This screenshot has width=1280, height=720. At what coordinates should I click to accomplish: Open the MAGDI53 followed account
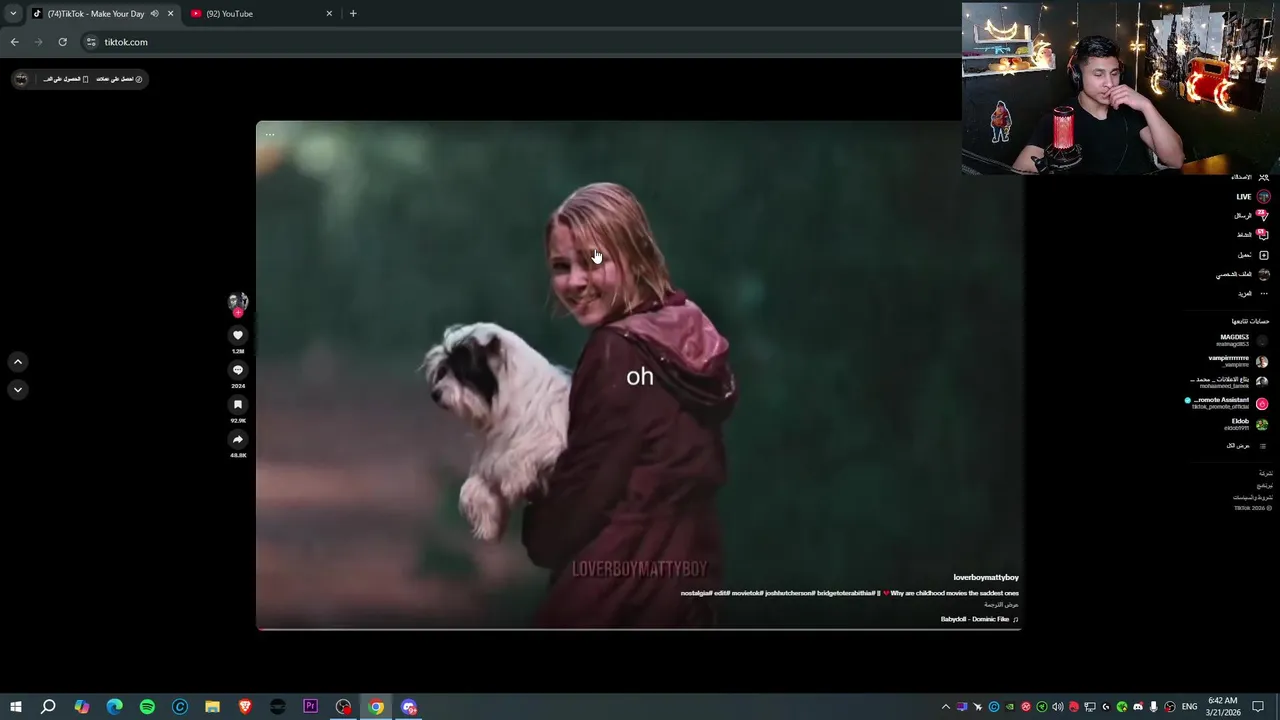pos(1242,340)
